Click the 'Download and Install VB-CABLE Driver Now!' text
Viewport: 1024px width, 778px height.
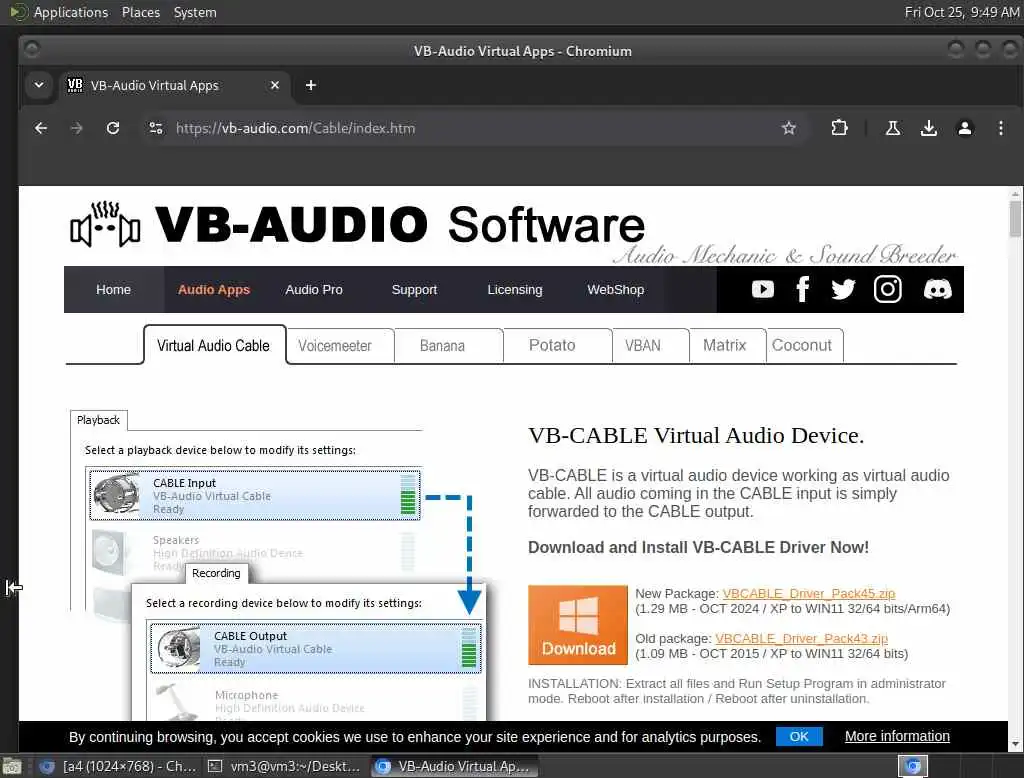pos(698,547)
